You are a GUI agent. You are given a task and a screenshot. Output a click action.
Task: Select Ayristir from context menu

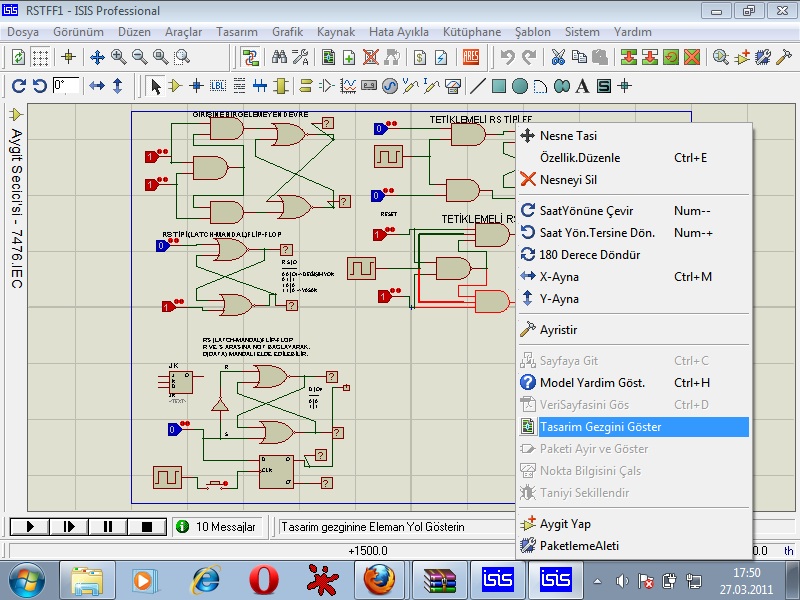coord(633,330)
